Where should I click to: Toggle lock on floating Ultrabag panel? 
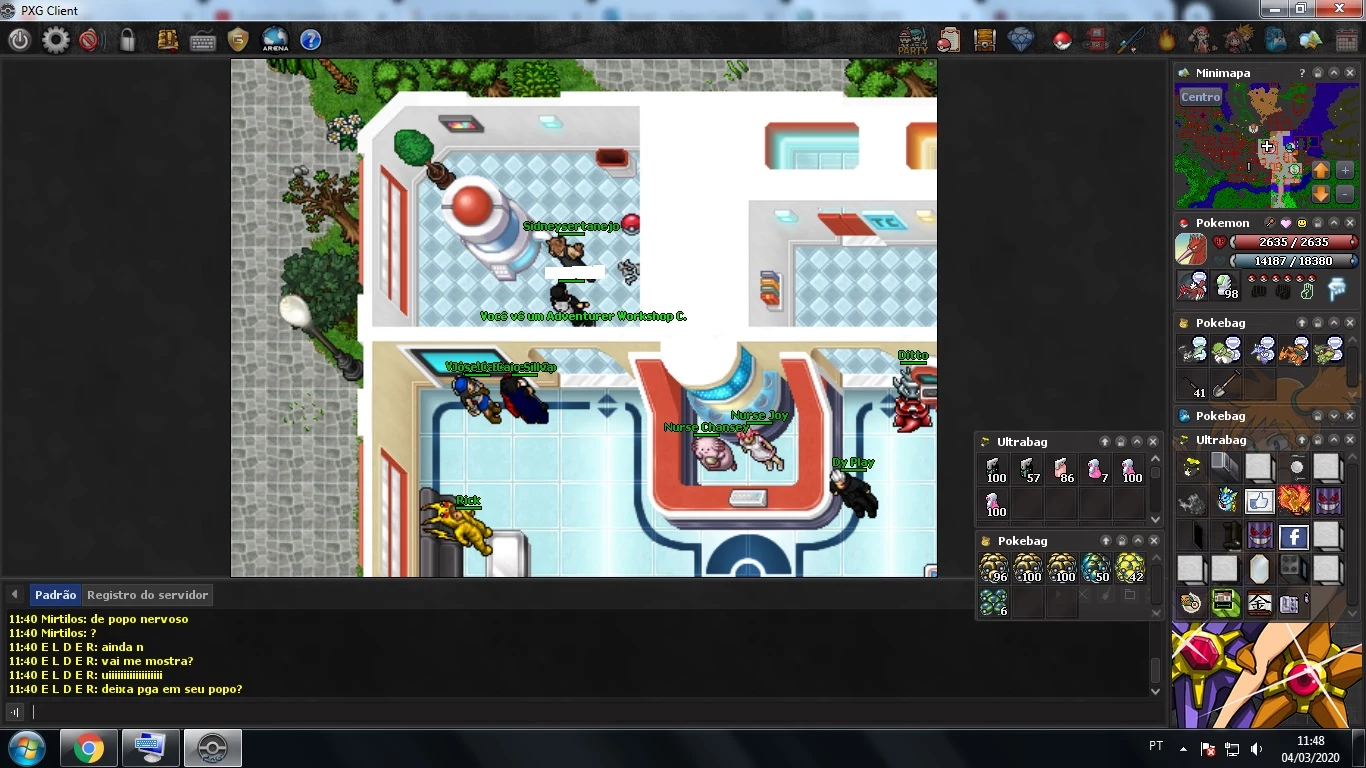click(x=1121, y=441)
